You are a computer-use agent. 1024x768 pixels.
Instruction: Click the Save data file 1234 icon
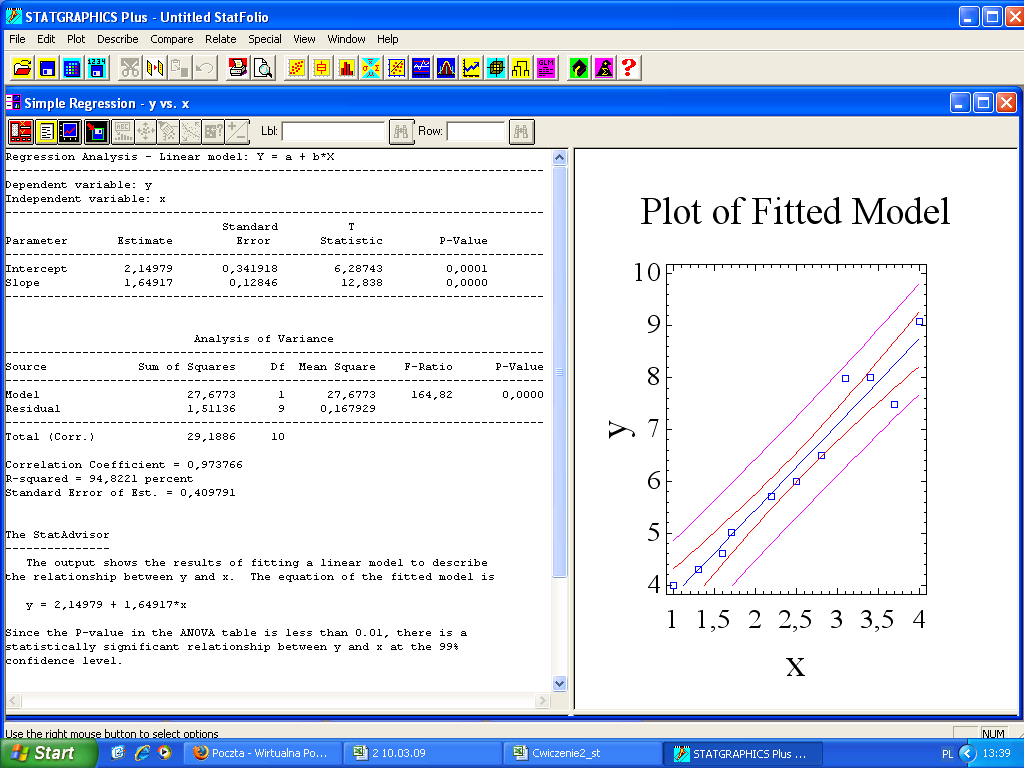coord(97,68)
